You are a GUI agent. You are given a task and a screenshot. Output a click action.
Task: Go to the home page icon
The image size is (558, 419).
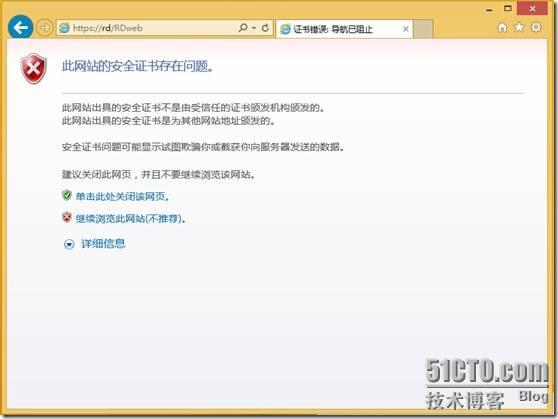pos(502,27)
